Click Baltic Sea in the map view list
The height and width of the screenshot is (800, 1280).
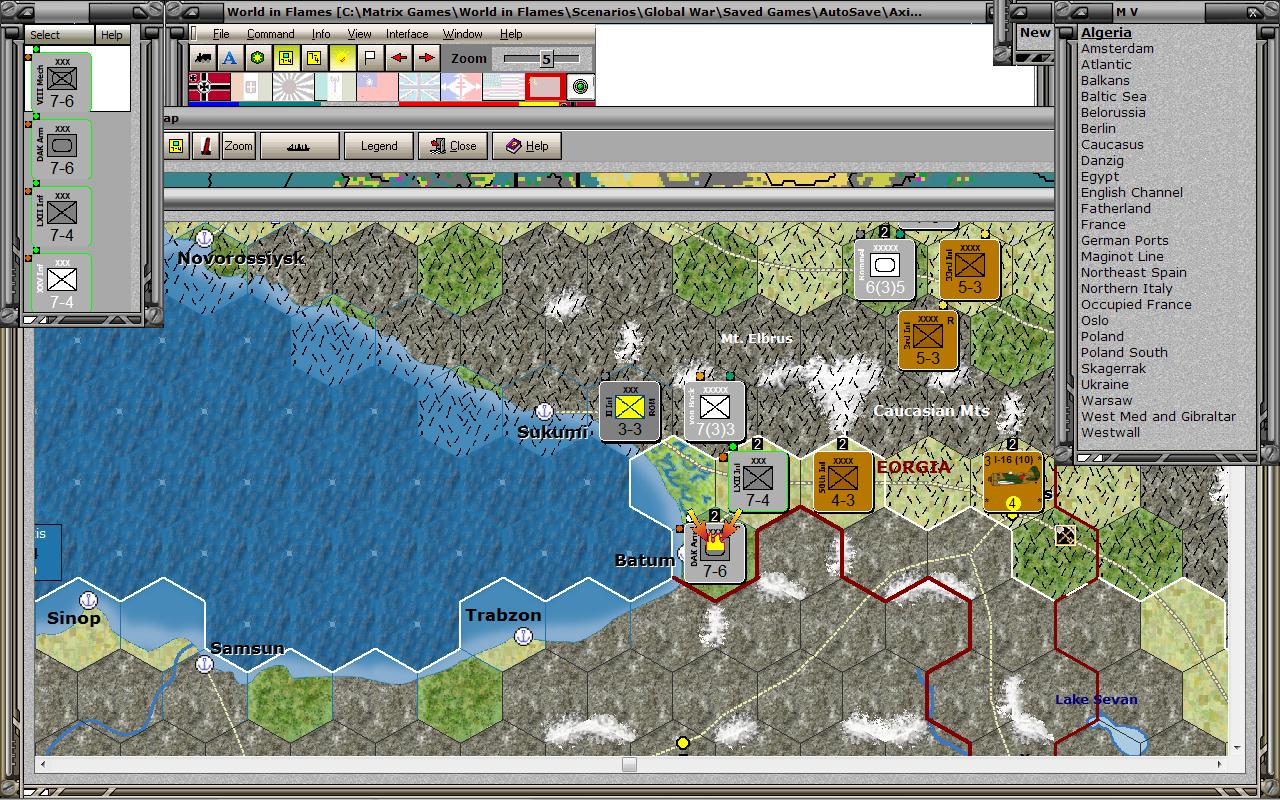click(x=1114, y=97)
